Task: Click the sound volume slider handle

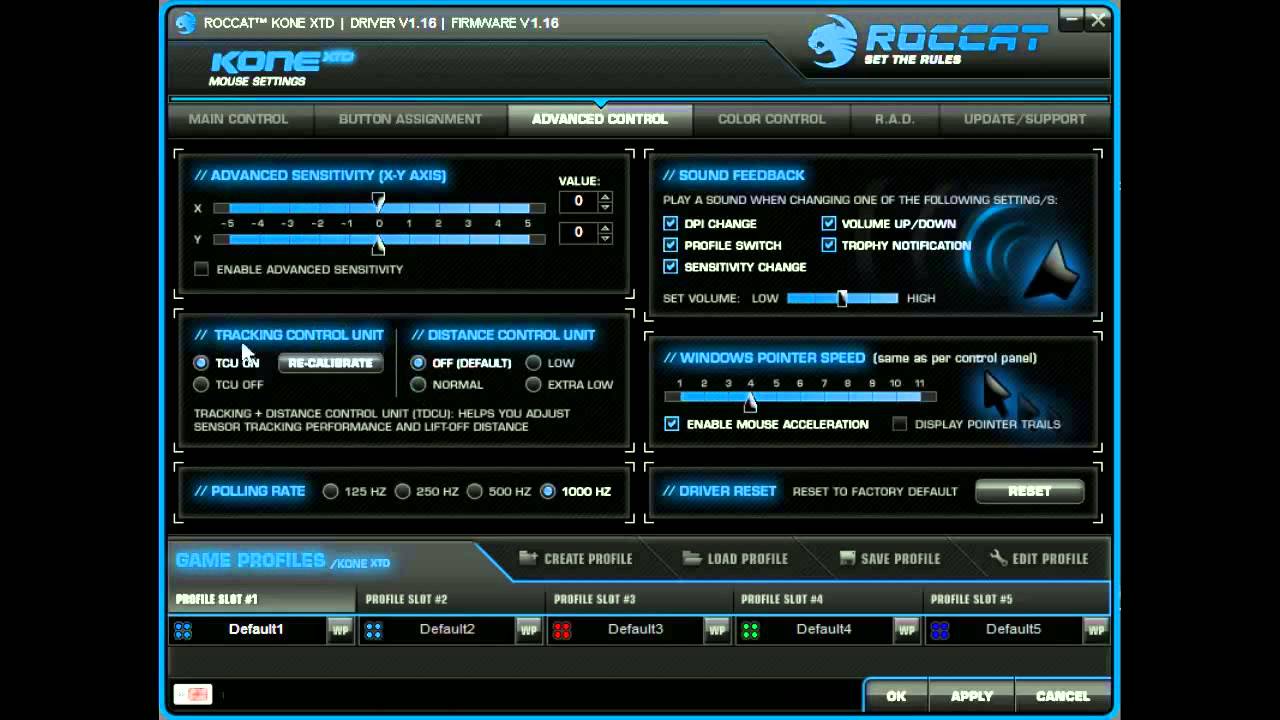Action: coord(842,298)
